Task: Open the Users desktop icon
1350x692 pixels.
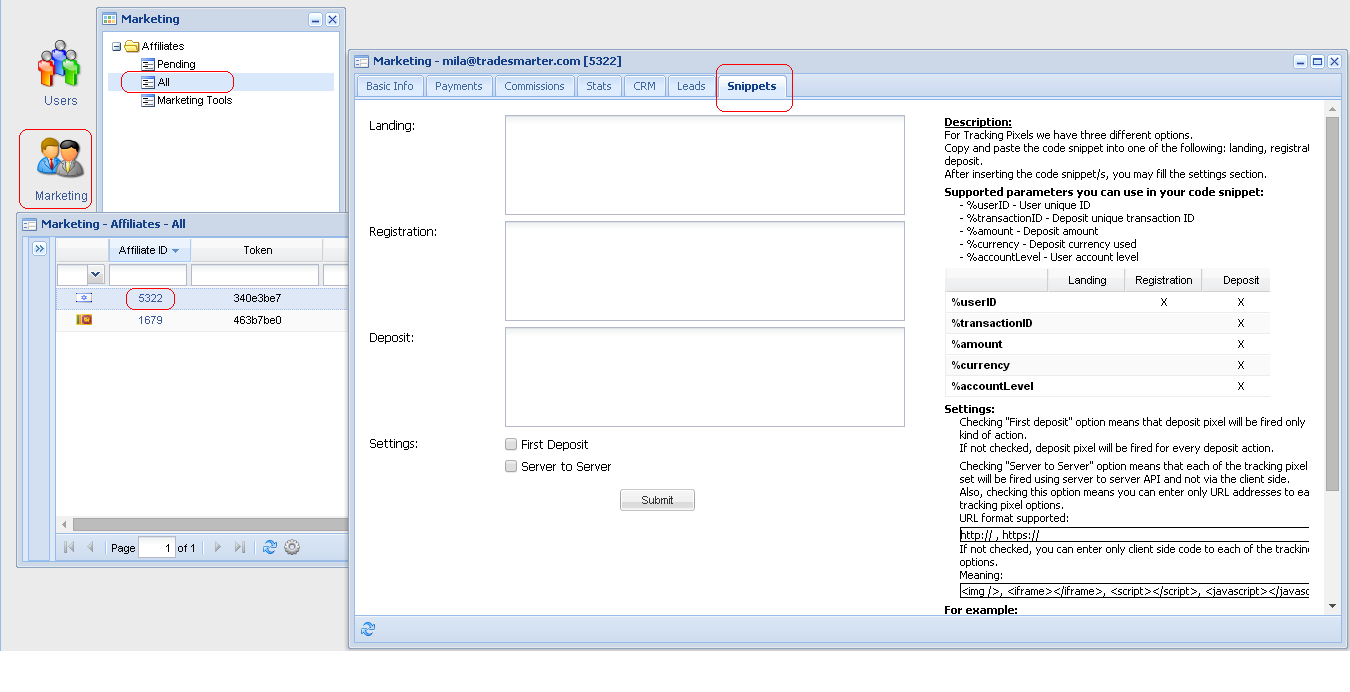Action: [60, 73]
